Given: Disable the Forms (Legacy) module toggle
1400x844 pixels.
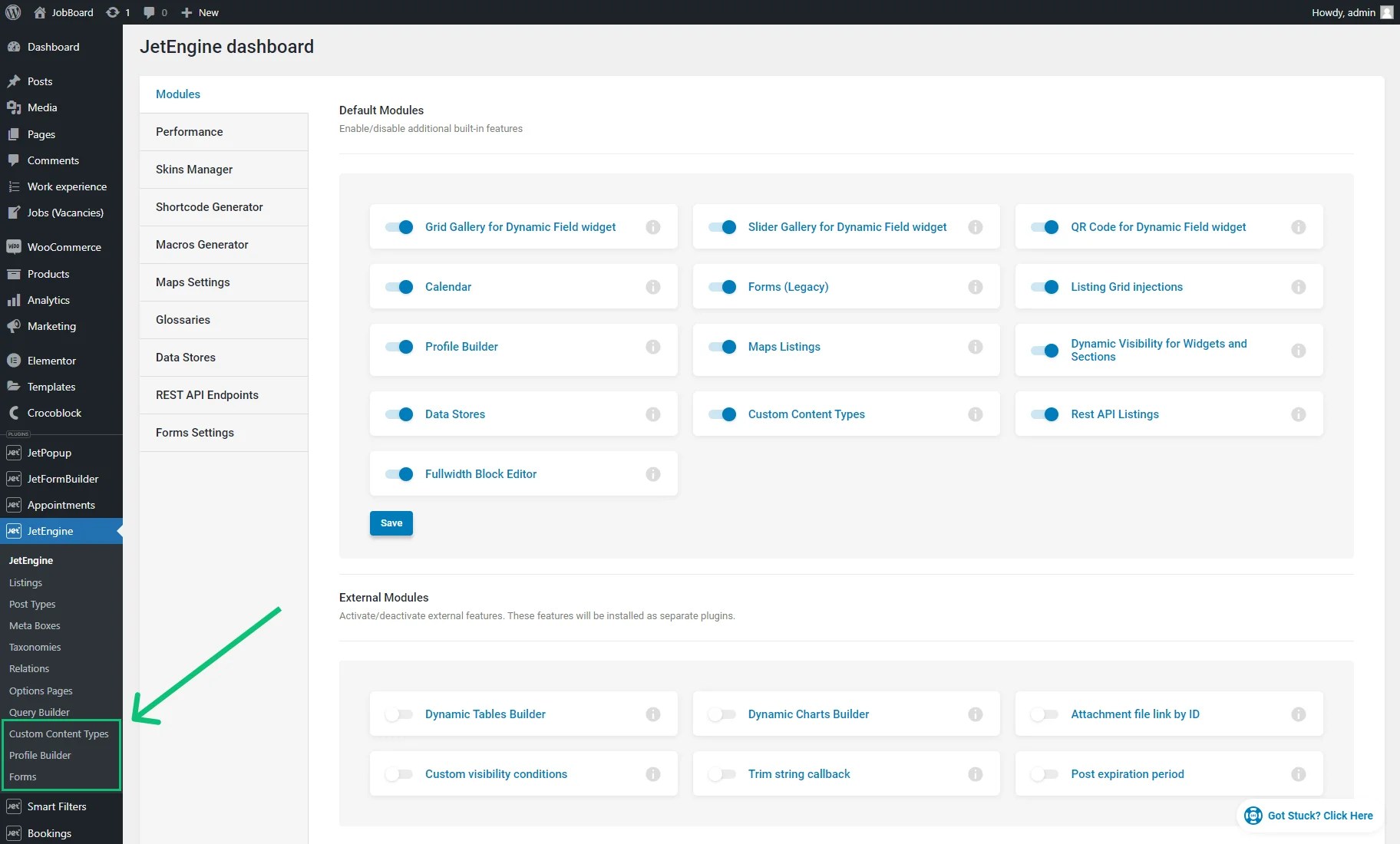Looking at the screenshot, I should coord(722,286).
